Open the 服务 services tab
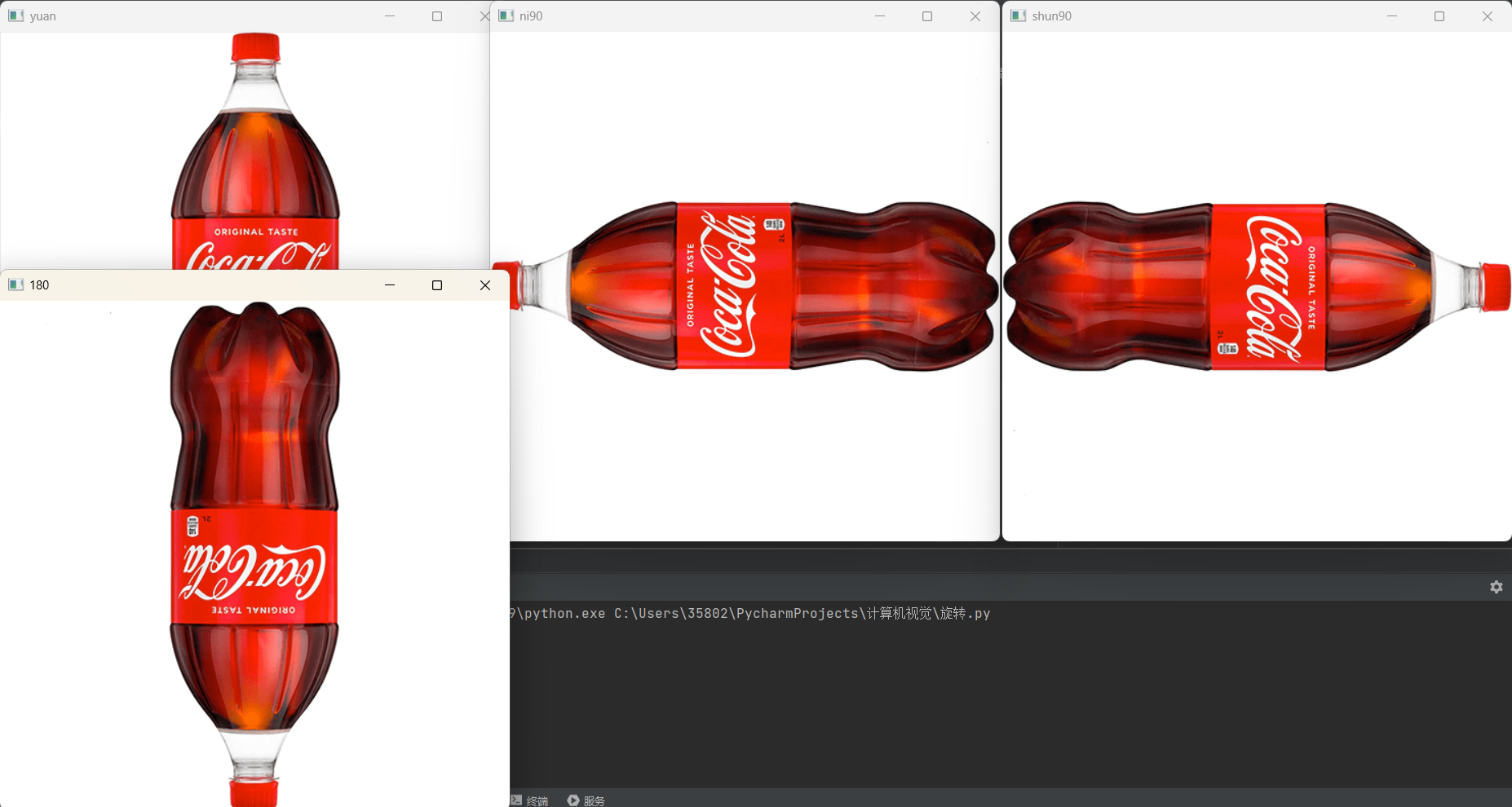The width and height of the screenshot is (1512, 807). point(586,800)
